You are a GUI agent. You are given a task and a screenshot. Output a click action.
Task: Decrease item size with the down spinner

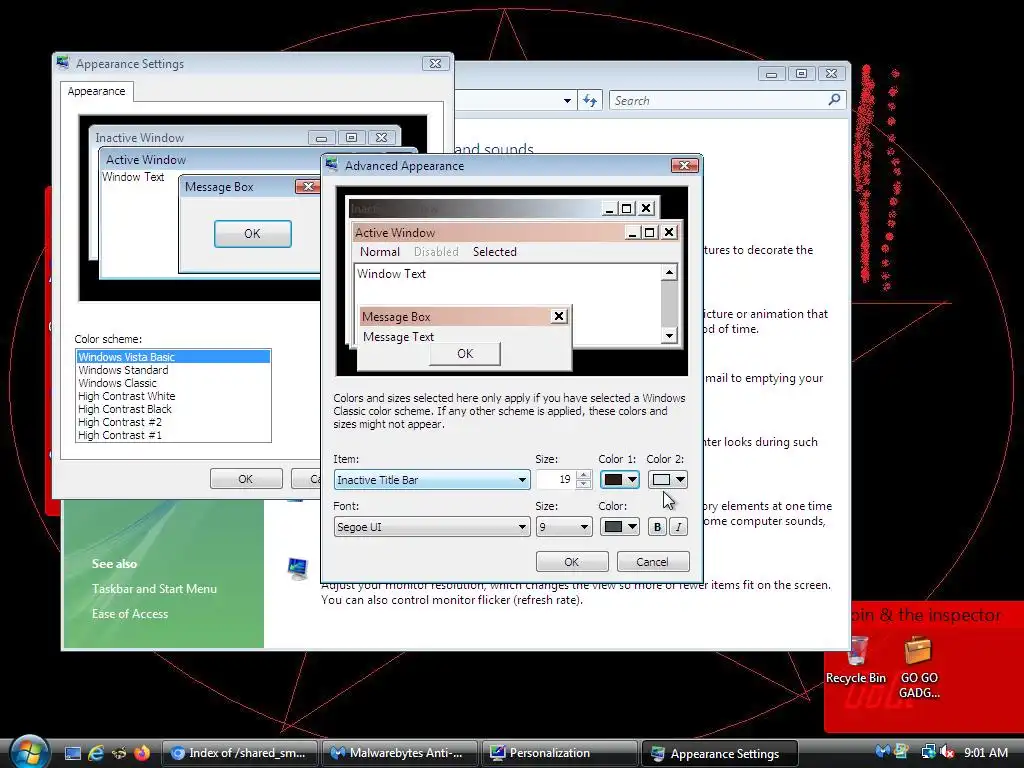583,485
